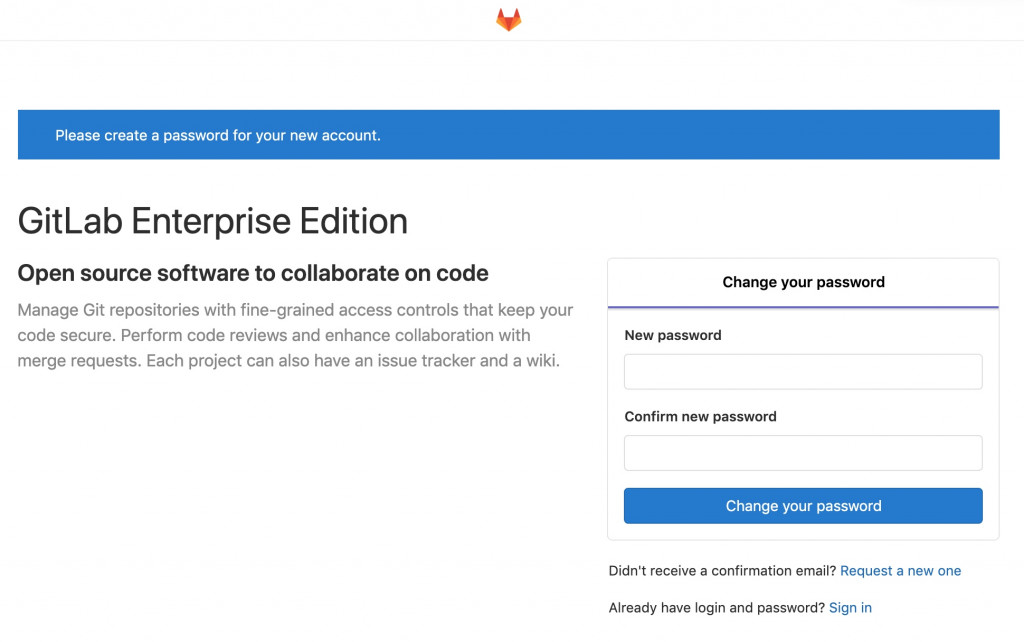The width and height of the screenshot is (1024, 642).
Task: Click into the Confirm new password field
Action: click(803, 453)
